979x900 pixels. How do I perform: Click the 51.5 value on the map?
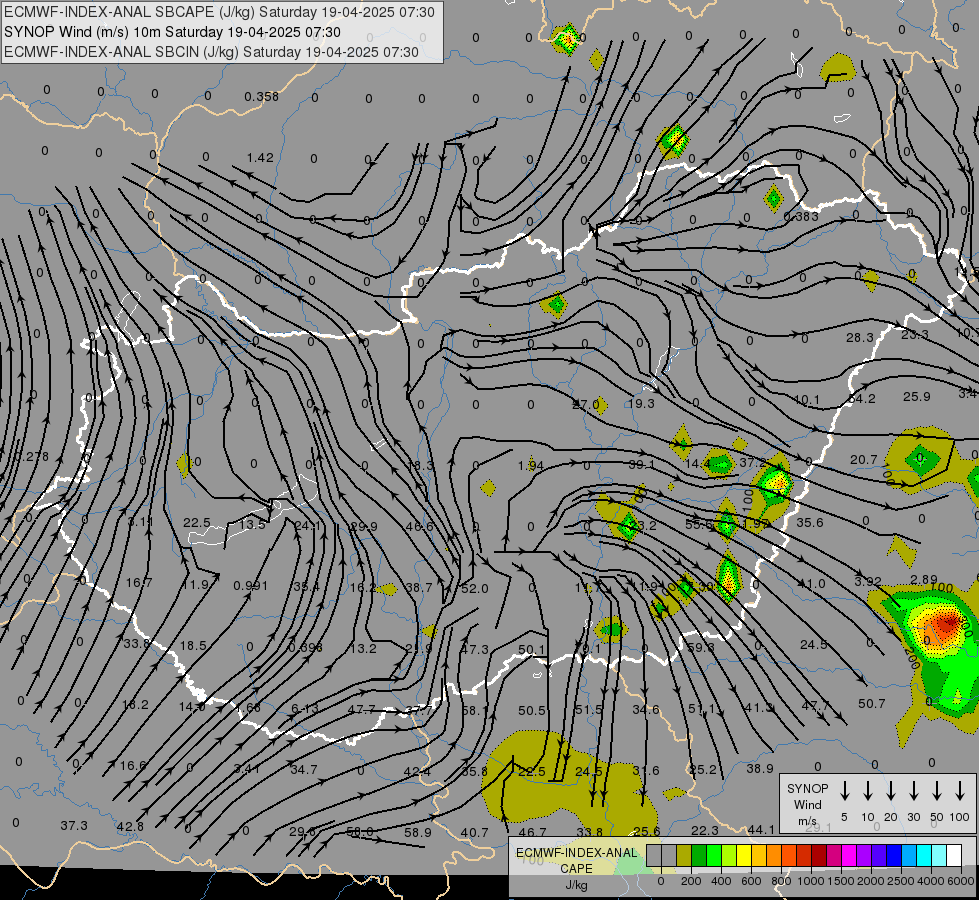click(589, 710)
